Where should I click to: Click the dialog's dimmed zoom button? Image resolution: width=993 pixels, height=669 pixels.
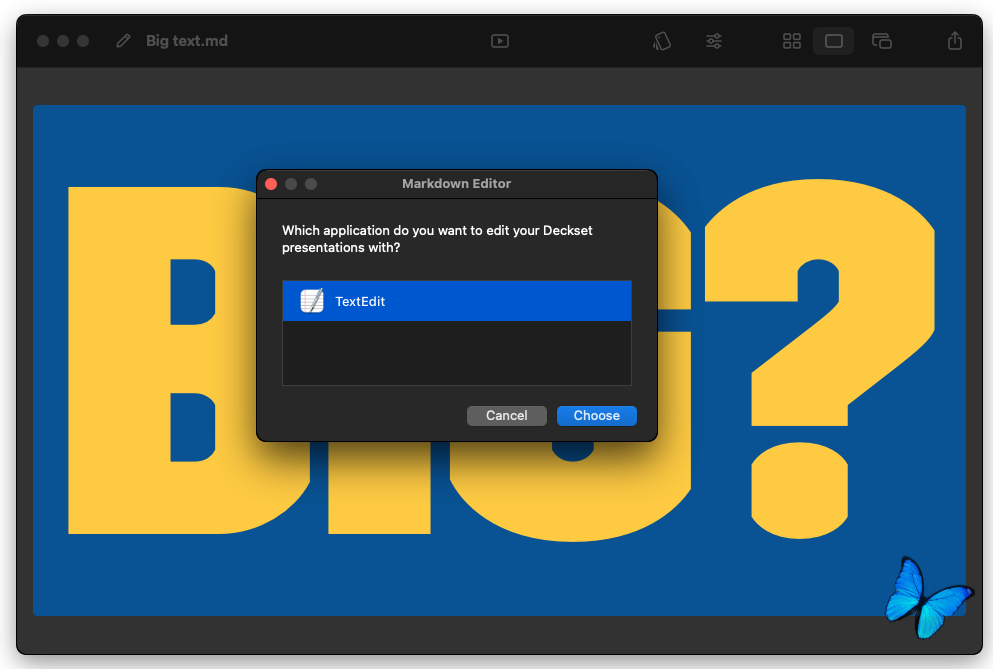[311, 184]
